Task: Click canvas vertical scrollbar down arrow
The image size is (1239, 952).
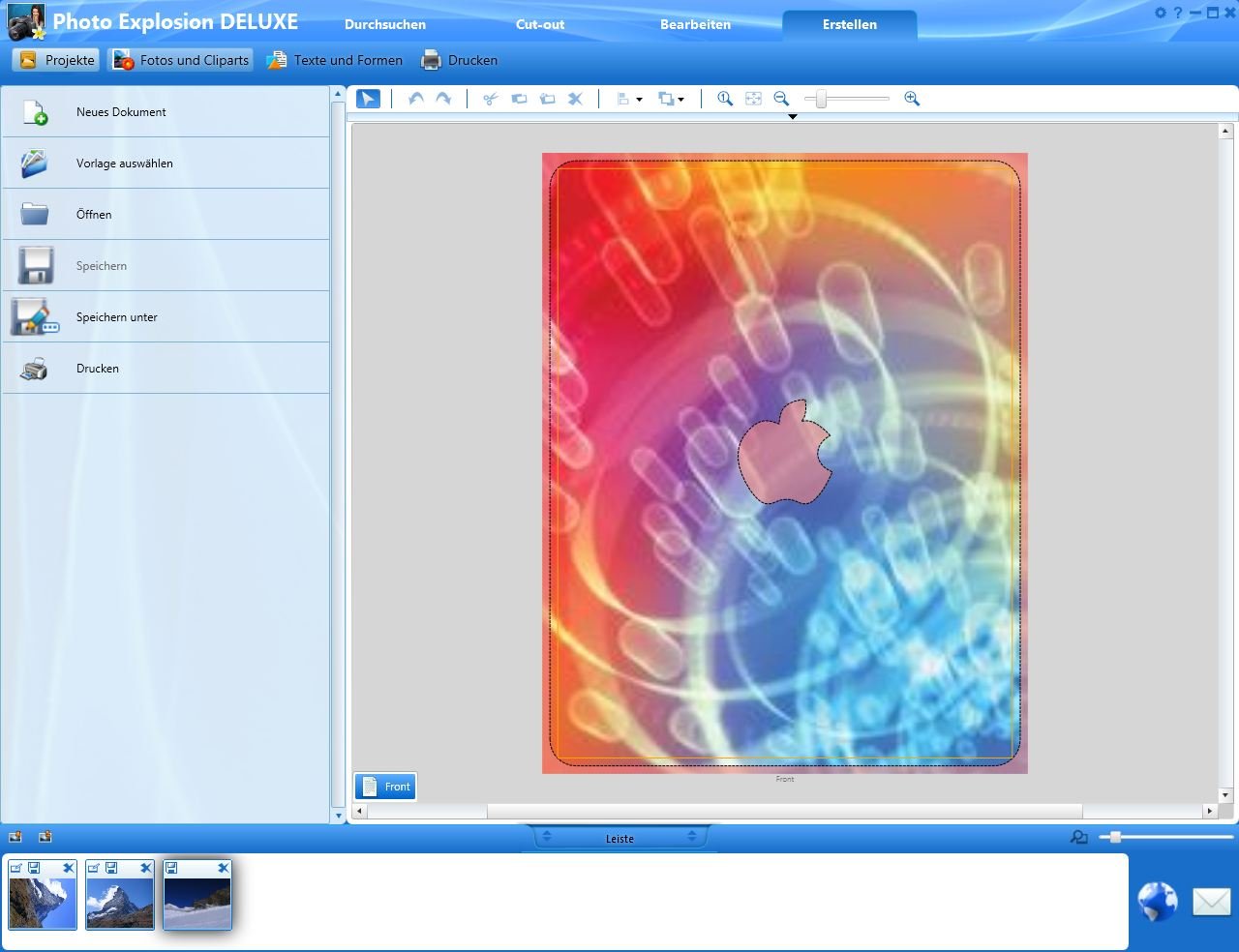Action: click(x=1225, y=795)
